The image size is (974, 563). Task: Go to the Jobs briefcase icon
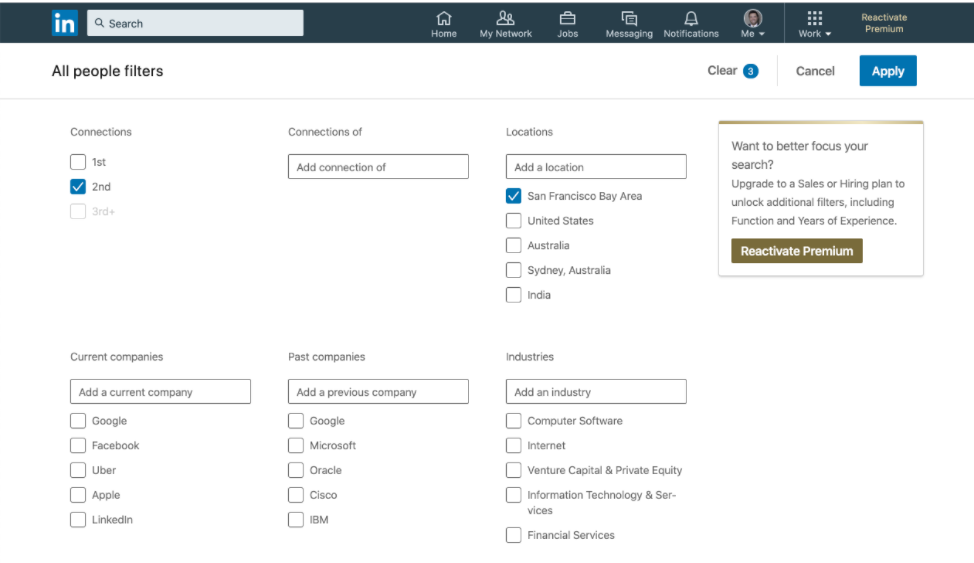tap(567, 18)
